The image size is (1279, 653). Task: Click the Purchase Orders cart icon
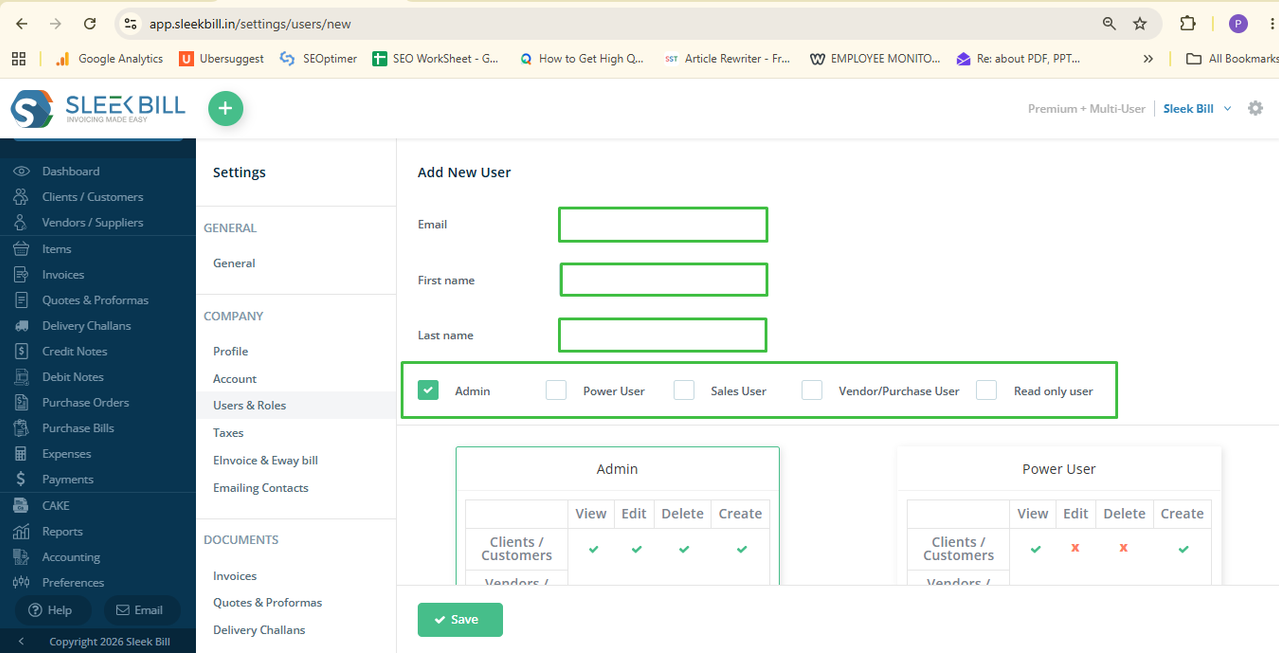(x=21, y=402)
